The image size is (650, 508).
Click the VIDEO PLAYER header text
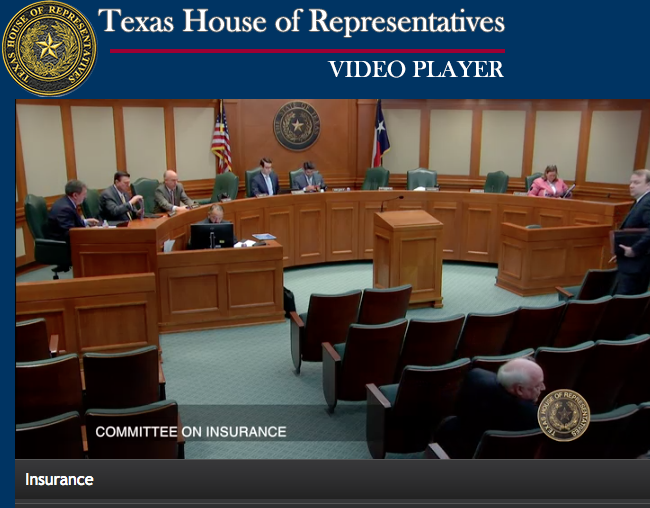416,69
